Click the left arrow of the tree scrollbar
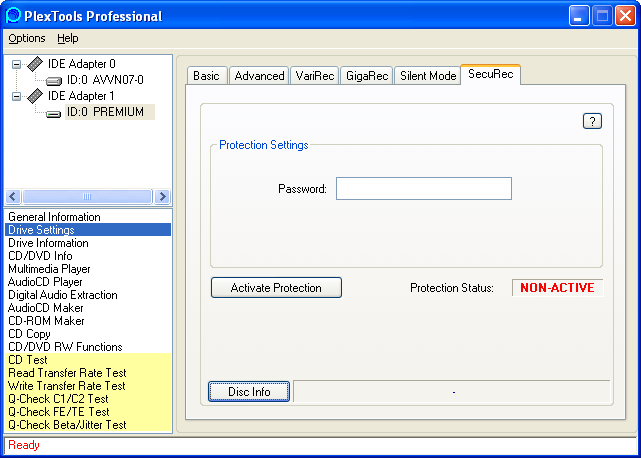This screenshot has height=458, width=641. point(13,197)
